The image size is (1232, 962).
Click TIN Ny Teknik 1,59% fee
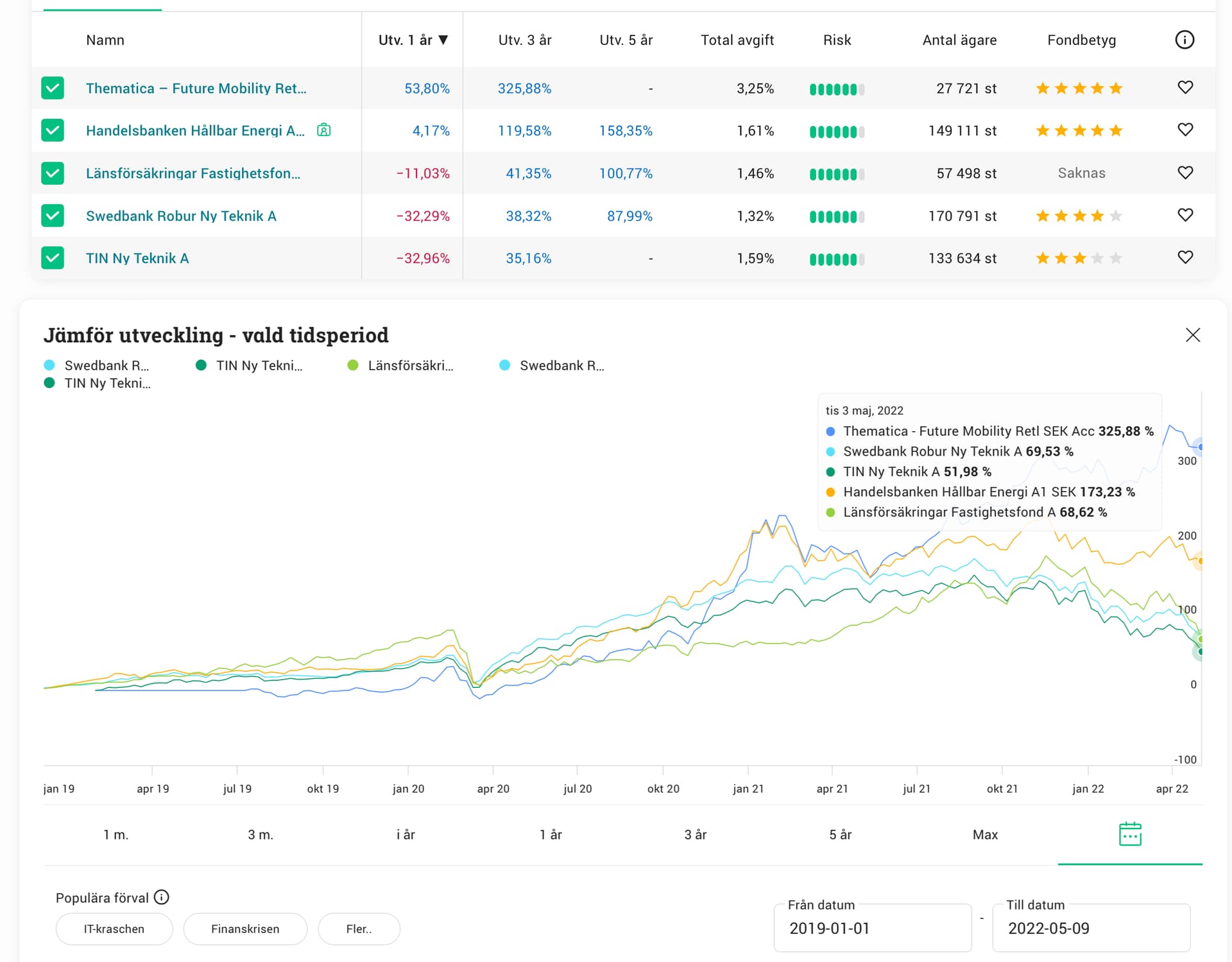point(755,258)
